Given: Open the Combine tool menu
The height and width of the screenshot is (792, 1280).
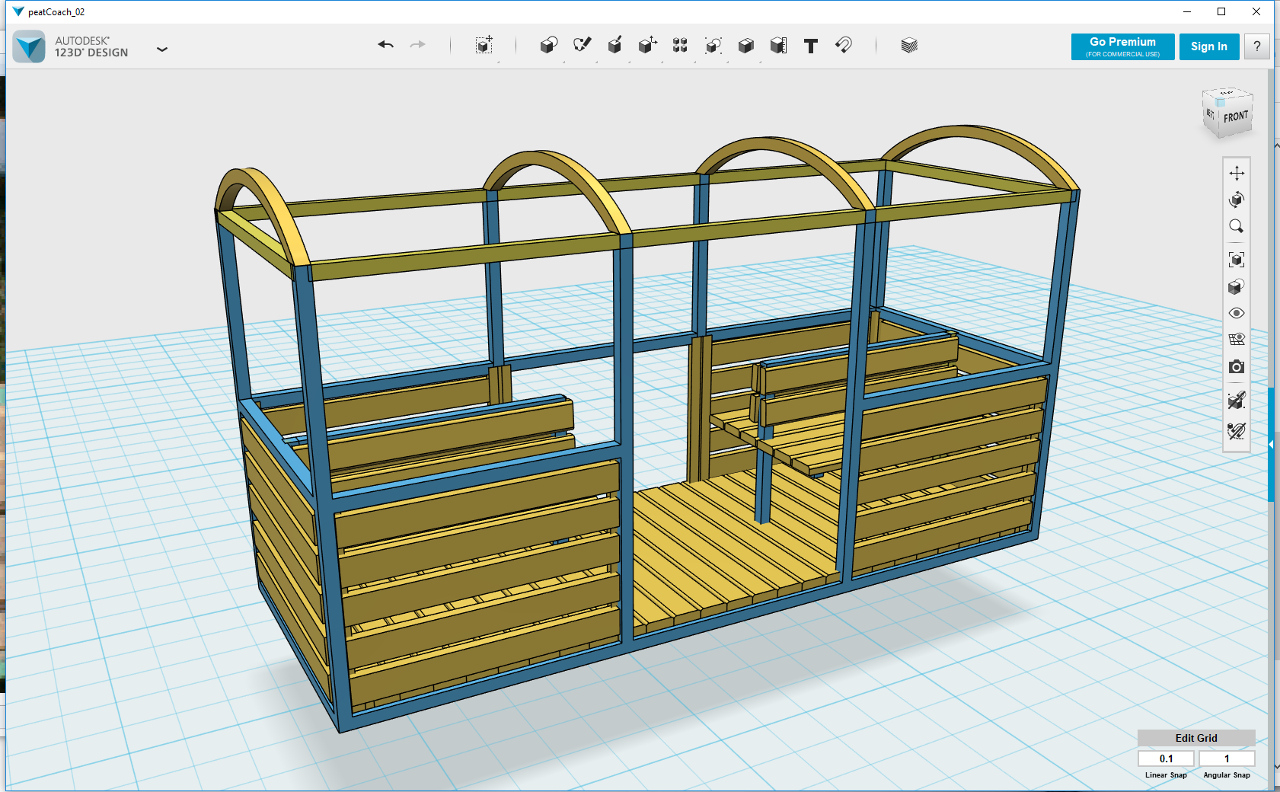Looking at the screenshot, I should coord(746,45).
